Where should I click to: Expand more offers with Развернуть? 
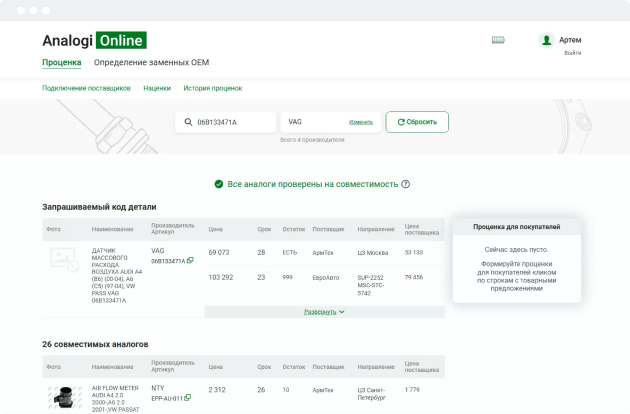(x=324, y=312)
